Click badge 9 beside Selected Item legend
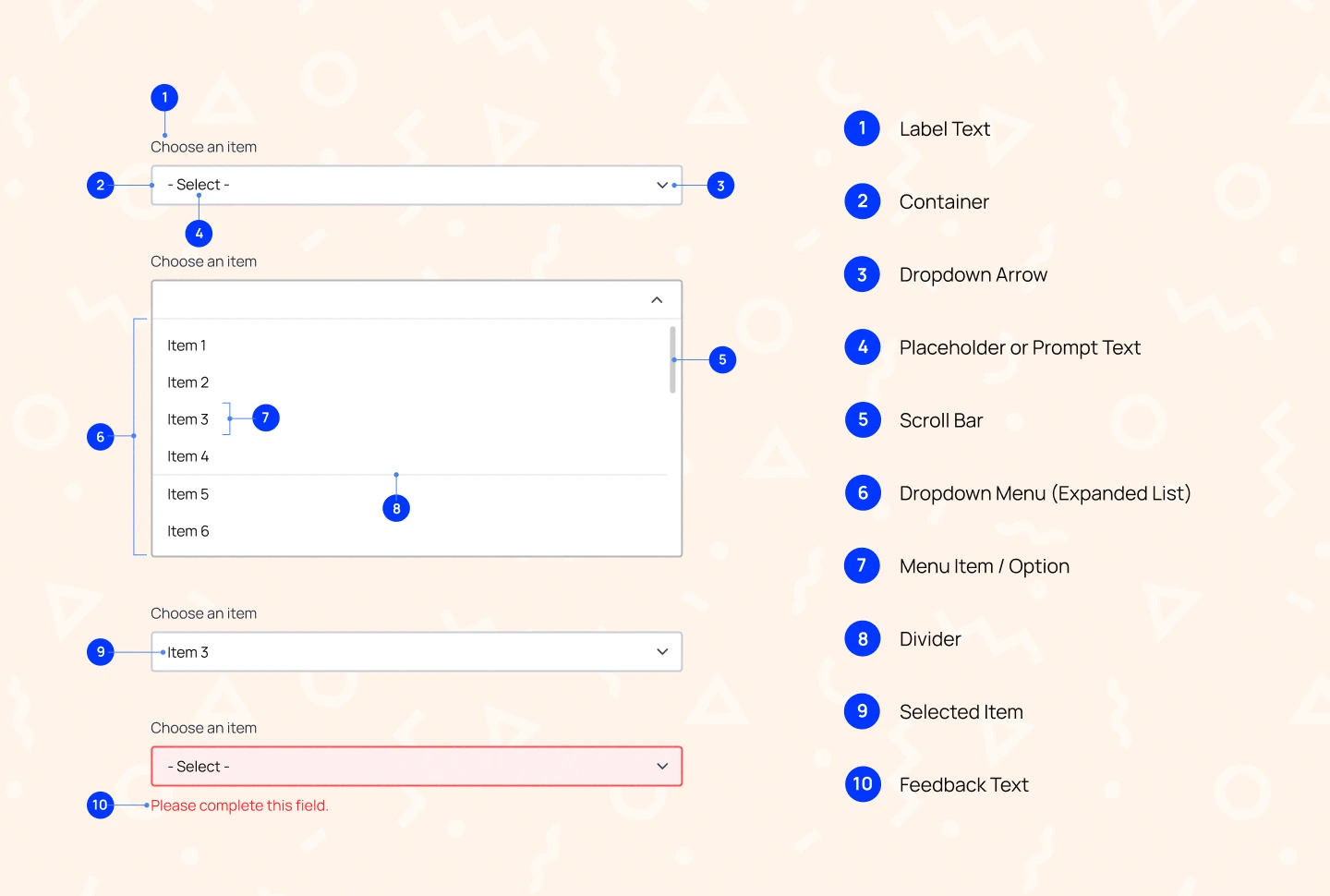 100,651
